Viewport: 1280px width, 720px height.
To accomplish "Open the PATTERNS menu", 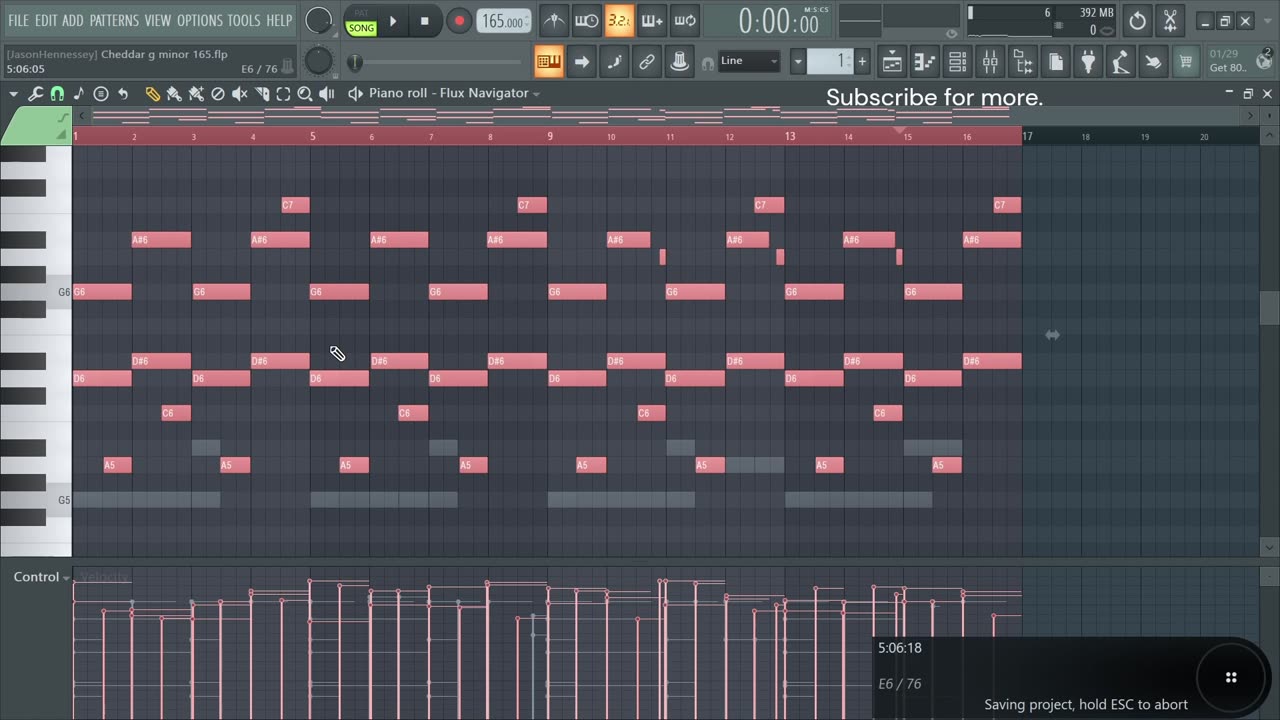I will [113, 20].
